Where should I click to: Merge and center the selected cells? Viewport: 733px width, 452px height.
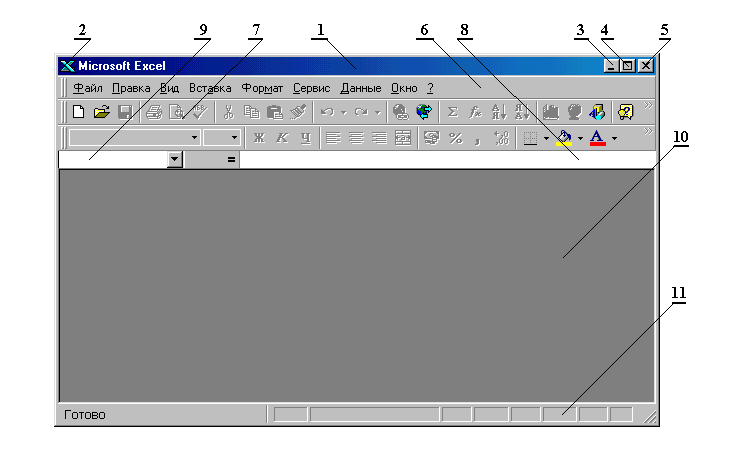402,138
